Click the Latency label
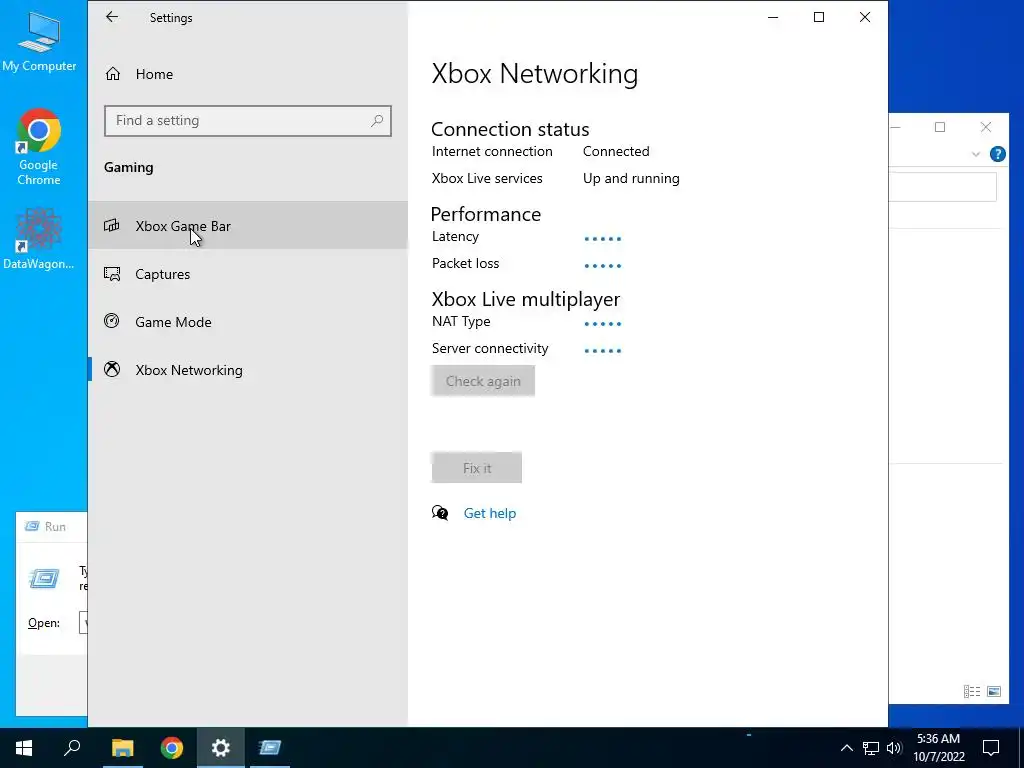The height and width of the screenshot is (768, 1024). pos(455,236)
